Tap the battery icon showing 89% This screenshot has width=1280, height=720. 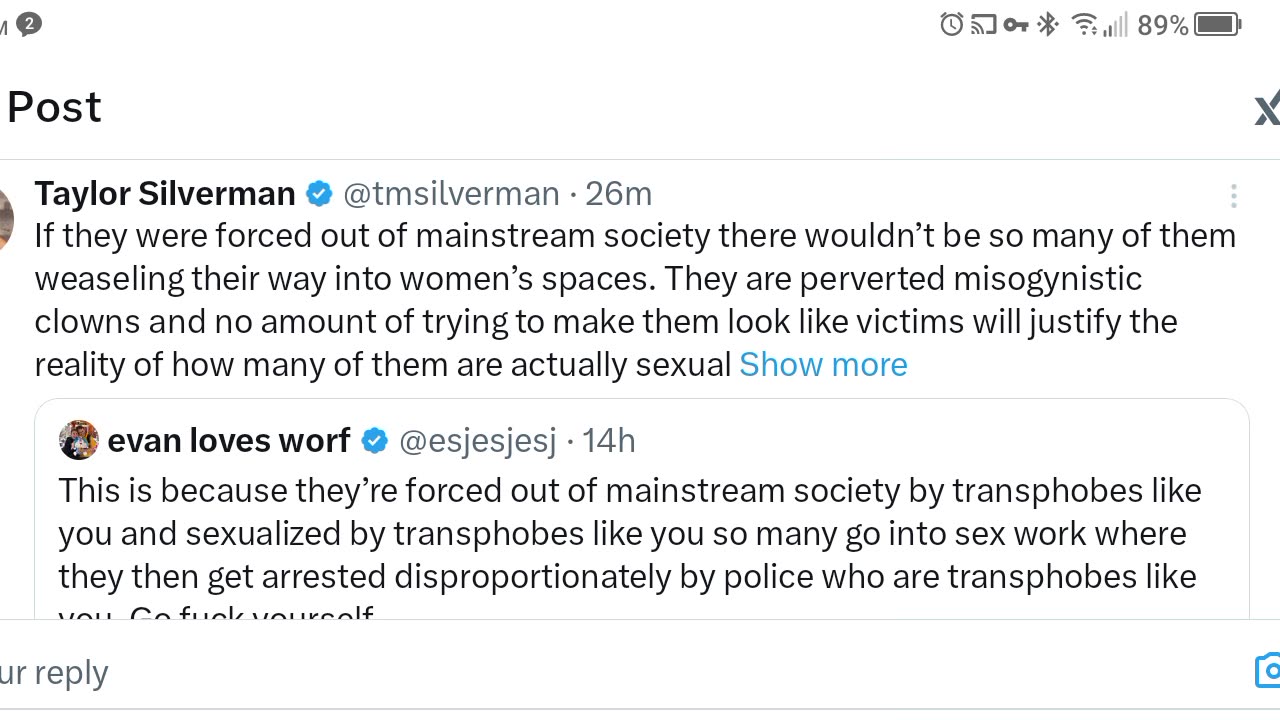click(1217, 24)
